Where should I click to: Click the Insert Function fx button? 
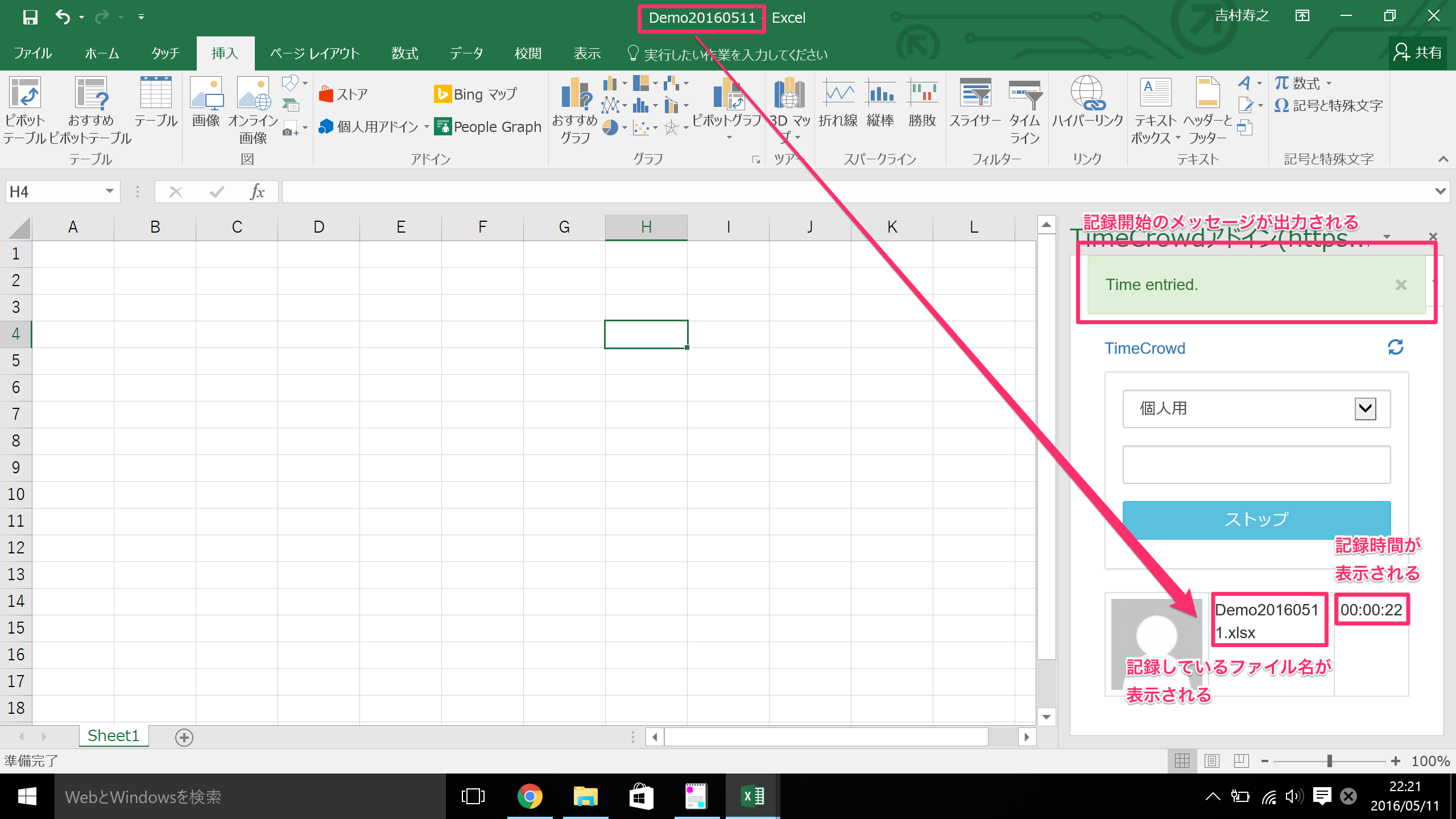point(258,192)
